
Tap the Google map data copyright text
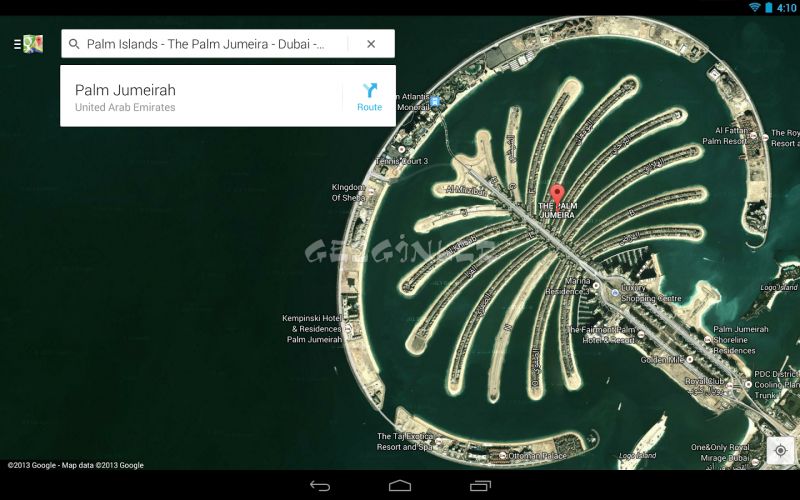(76, 465)
